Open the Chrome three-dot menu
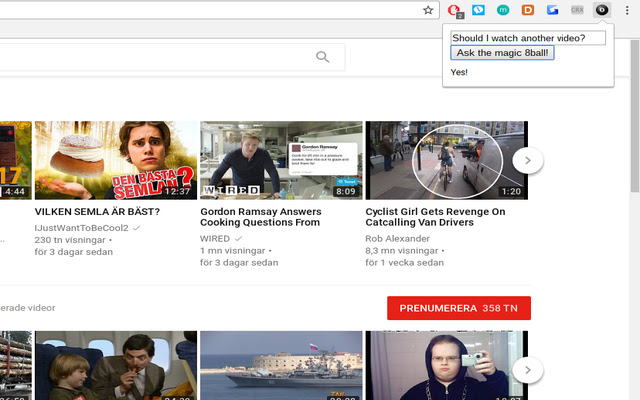 click(627, 10)
